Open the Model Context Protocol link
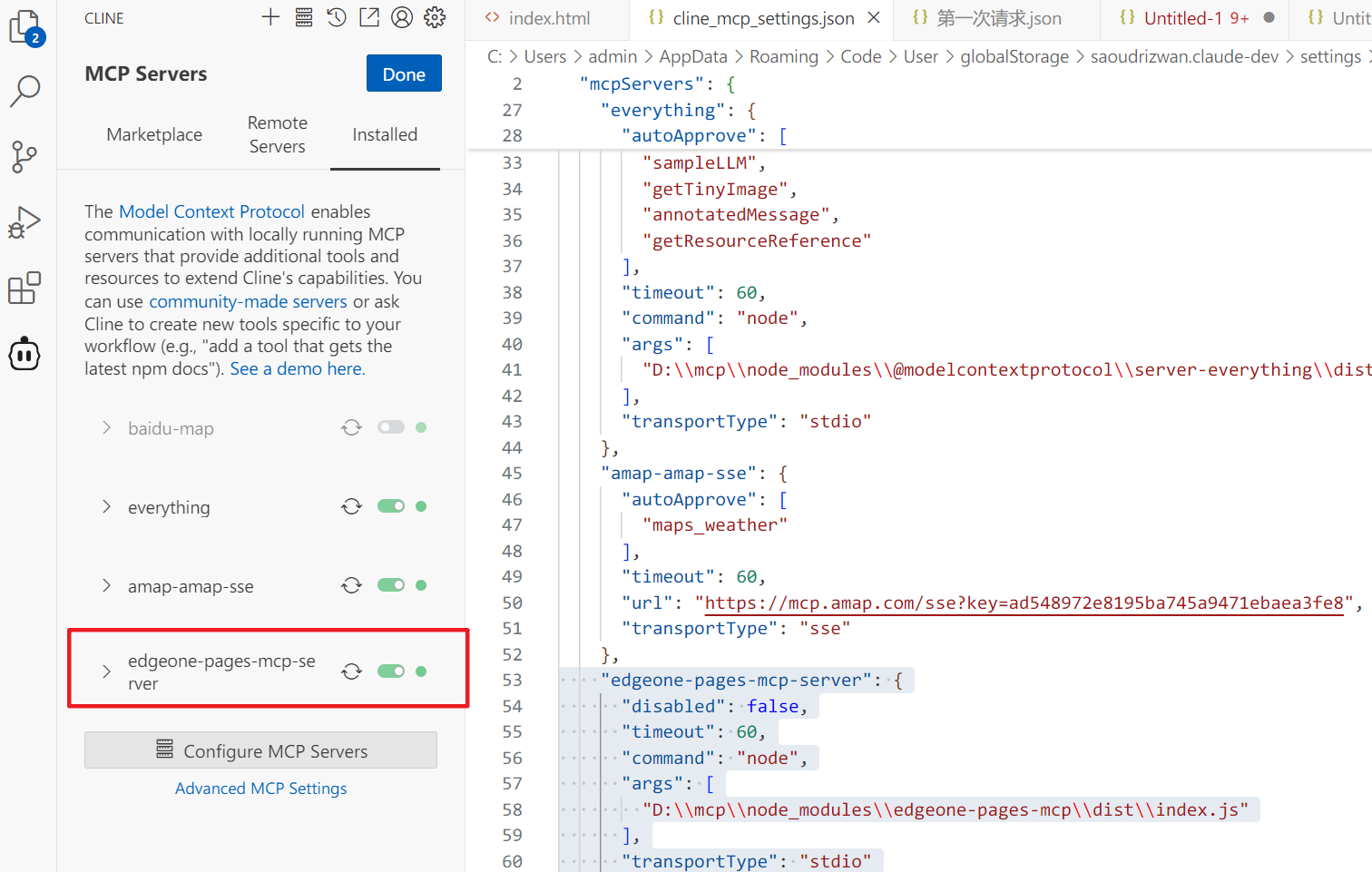The image size is (1372, 872). point(211,211)
